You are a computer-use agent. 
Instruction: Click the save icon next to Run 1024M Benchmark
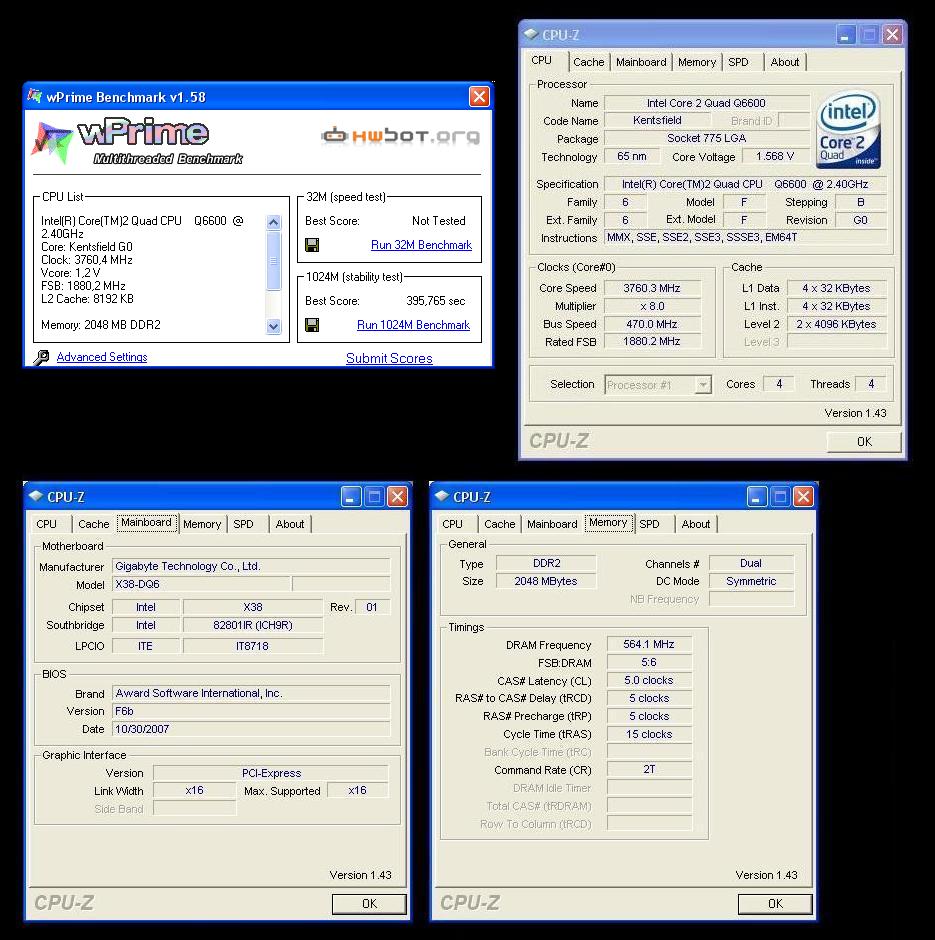312,325
